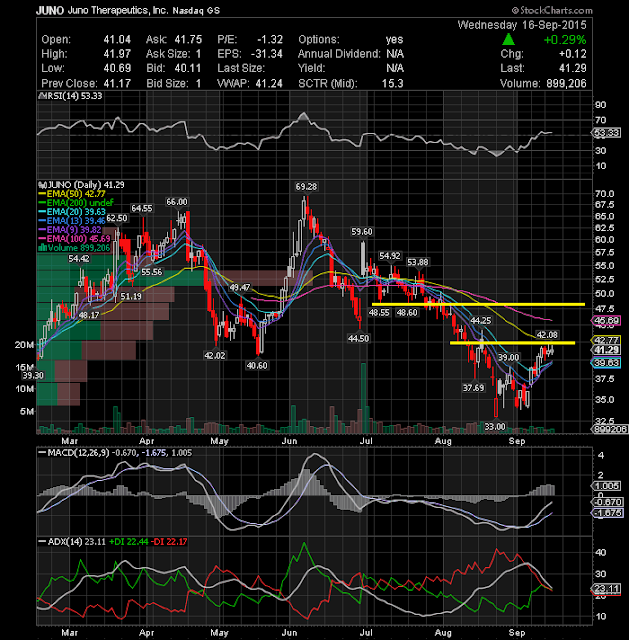Select the High price value 41.97
Screen dimensions: 629x640
[117, 54]
